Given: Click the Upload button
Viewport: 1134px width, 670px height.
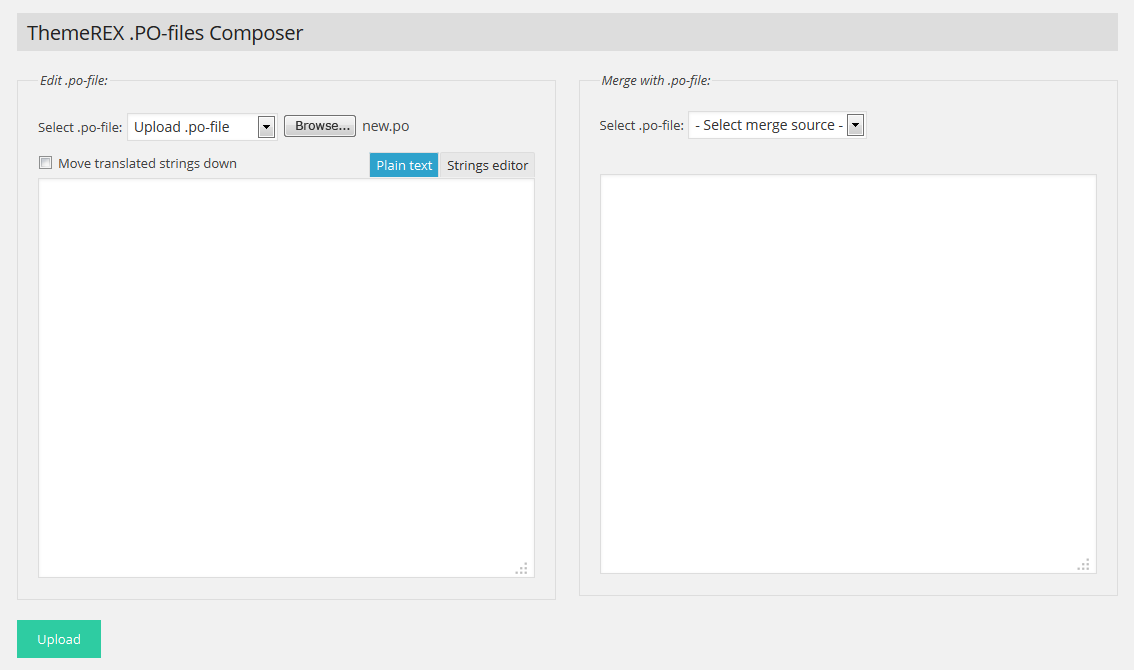Looking at the screenshot, I should point(58,639).
